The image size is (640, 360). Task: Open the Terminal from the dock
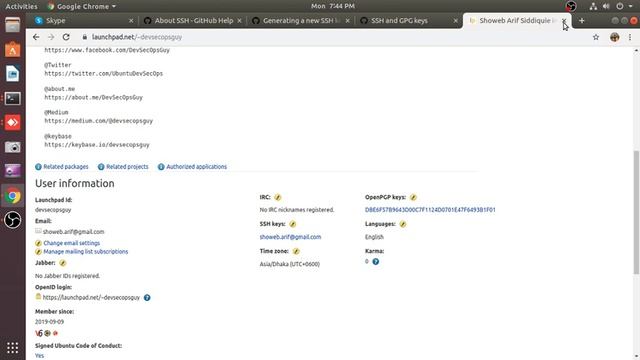pos(12,98)
